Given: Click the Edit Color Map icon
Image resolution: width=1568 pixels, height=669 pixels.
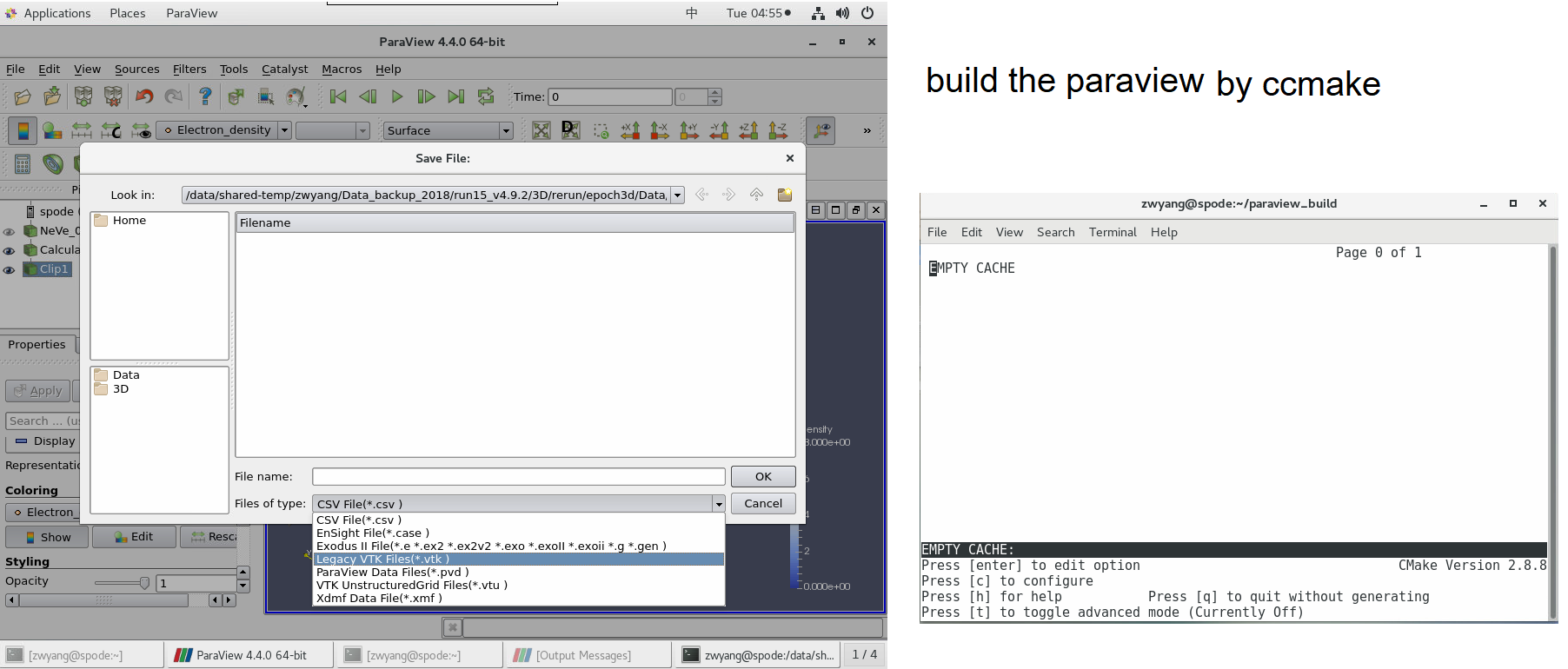Looking at the screenshot, I should [x=52, y=130].
